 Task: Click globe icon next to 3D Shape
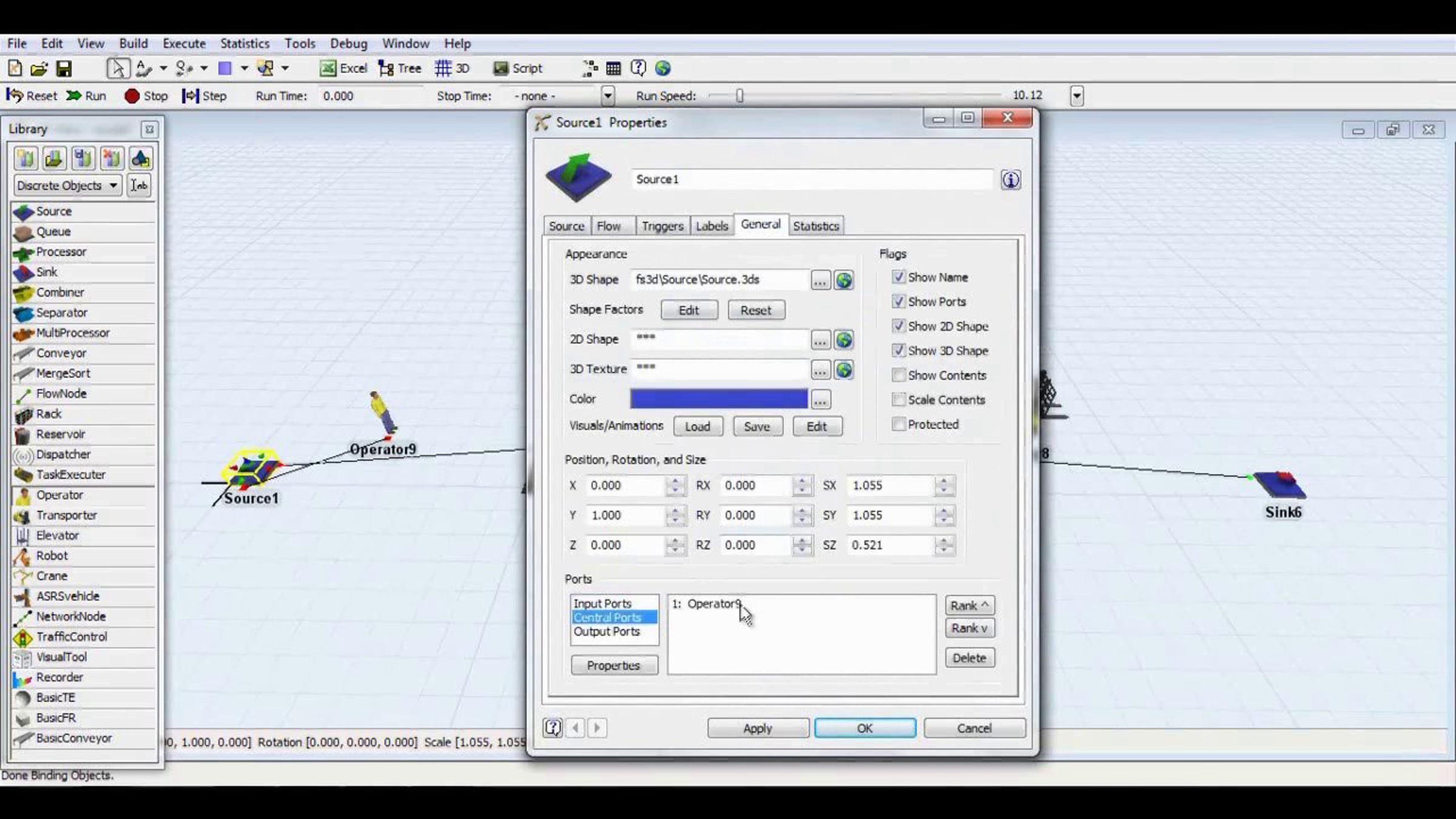844,280
